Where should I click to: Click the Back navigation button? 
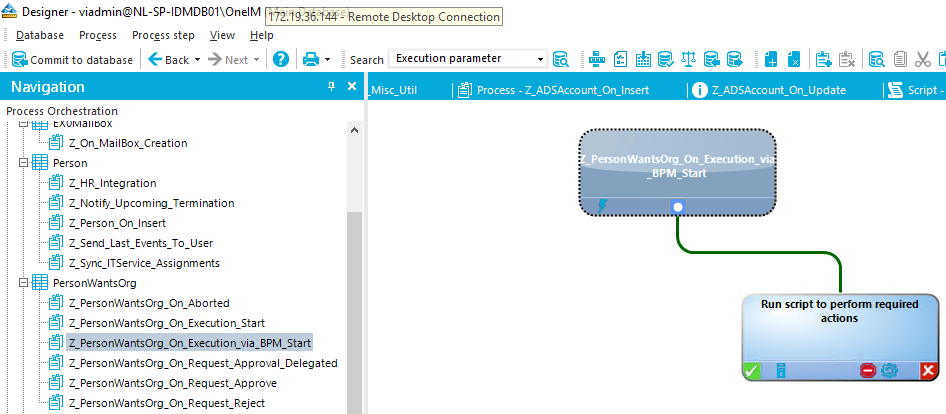(169, 60)
